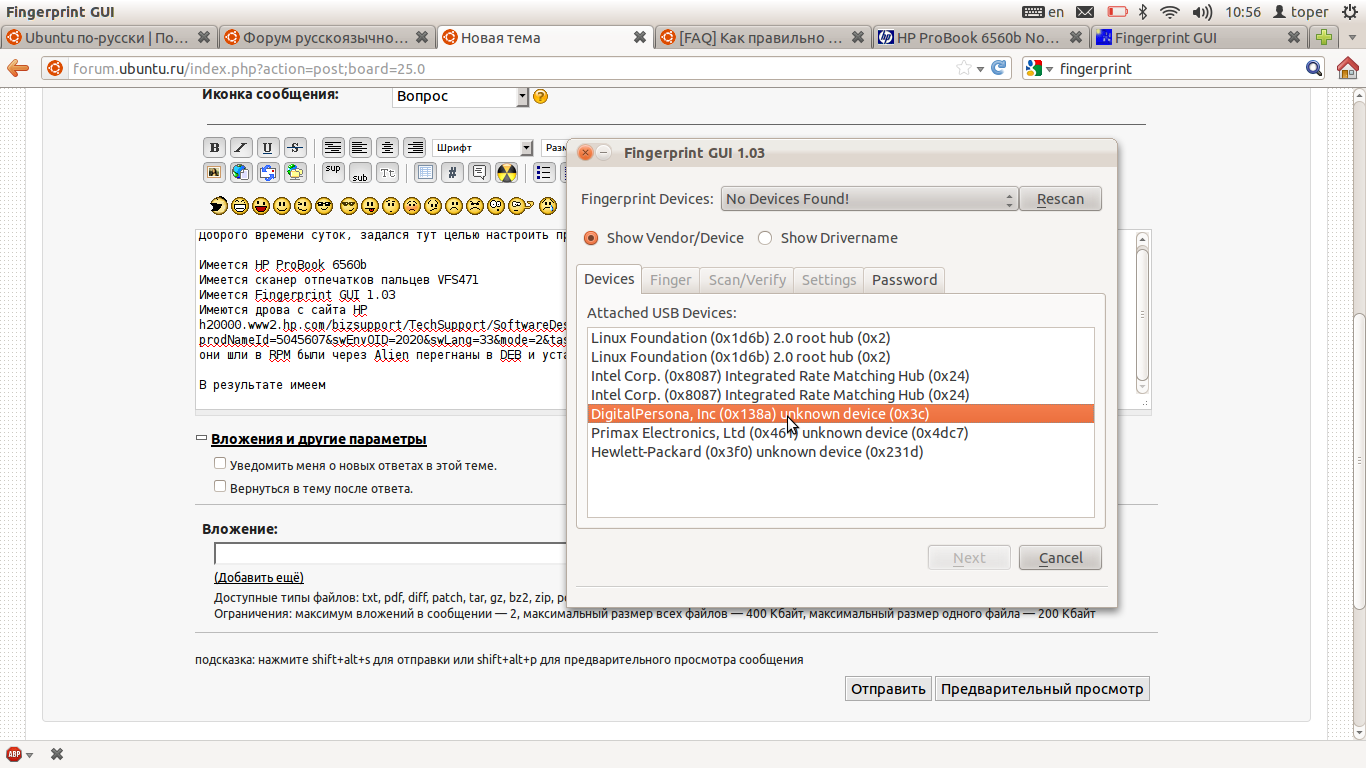Open the mail indicator in the top panel
This screenshot has height=768, width=1366.
[x=1085, y=12]
